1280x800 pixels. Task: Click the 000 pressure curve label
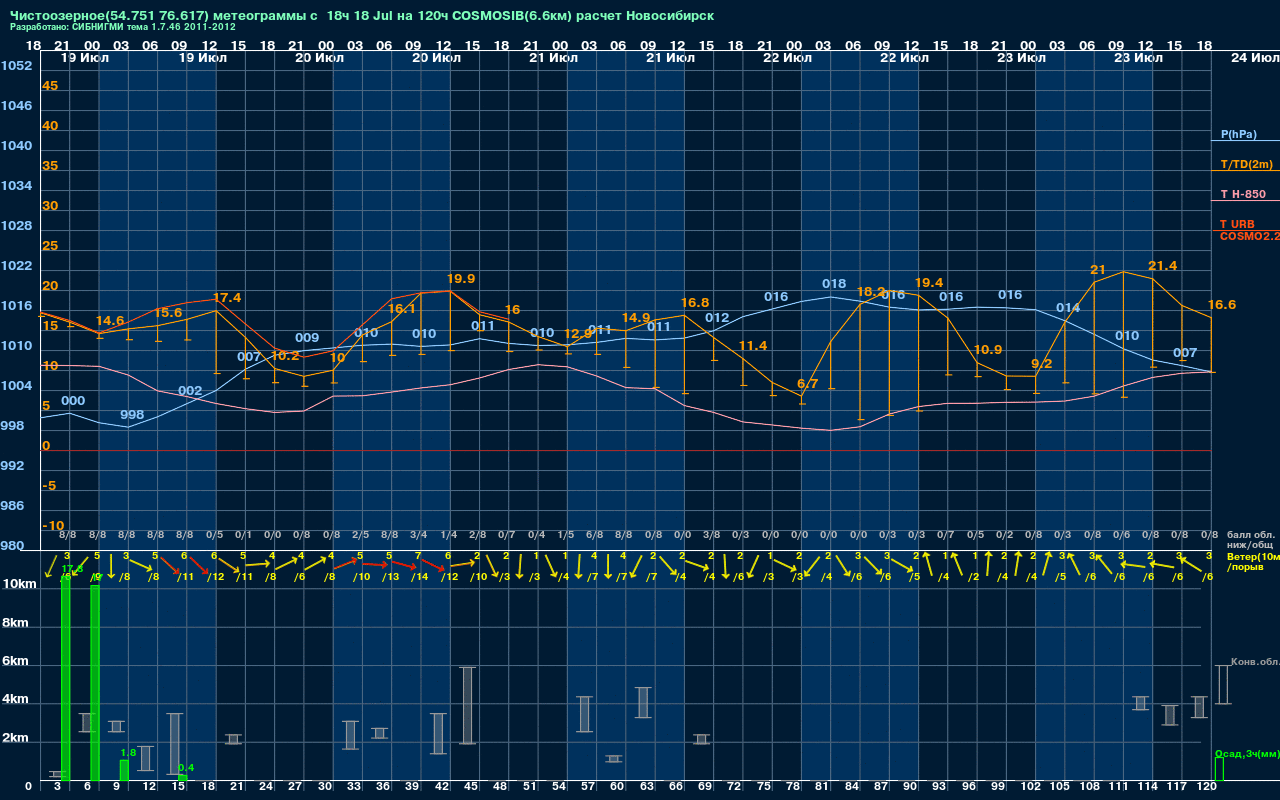[x=73, y=401]
